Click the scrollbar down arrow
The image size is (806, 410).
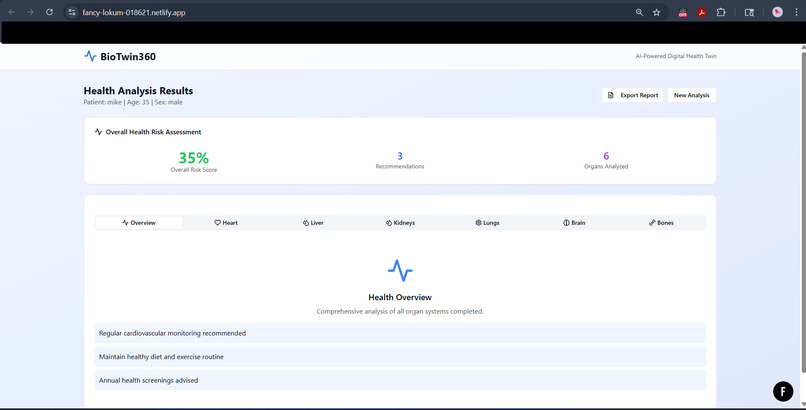point(803,404)
